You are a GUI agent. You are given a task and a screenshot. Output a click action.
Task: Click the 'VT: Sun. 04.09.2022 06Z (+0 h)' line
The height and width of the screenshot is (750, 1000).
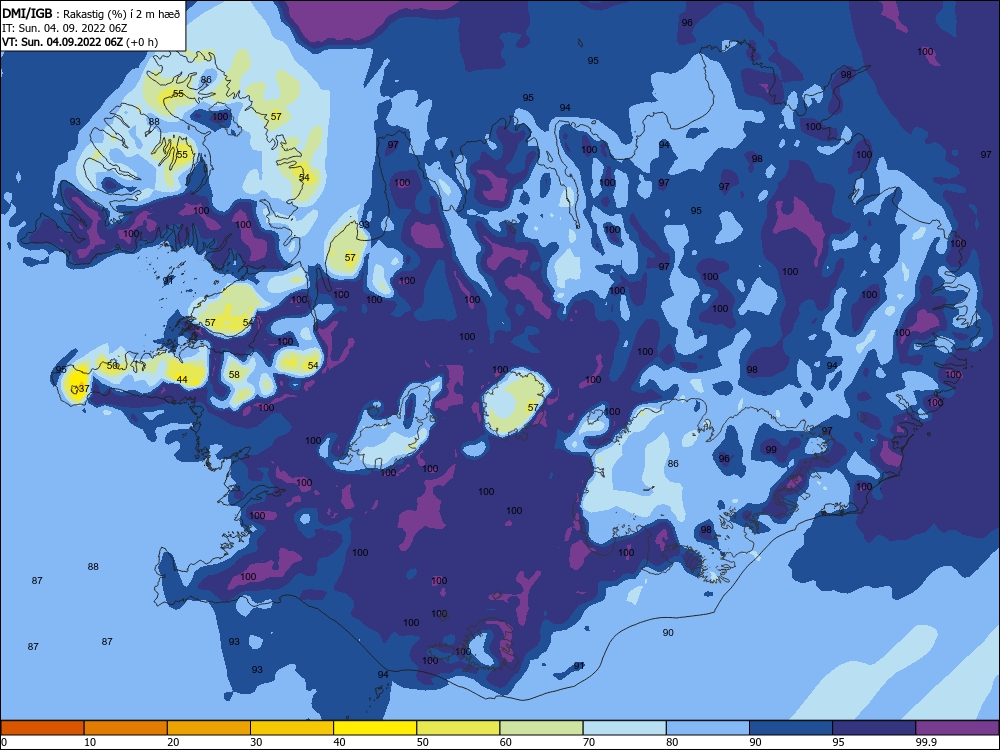[x=80, y=42]
